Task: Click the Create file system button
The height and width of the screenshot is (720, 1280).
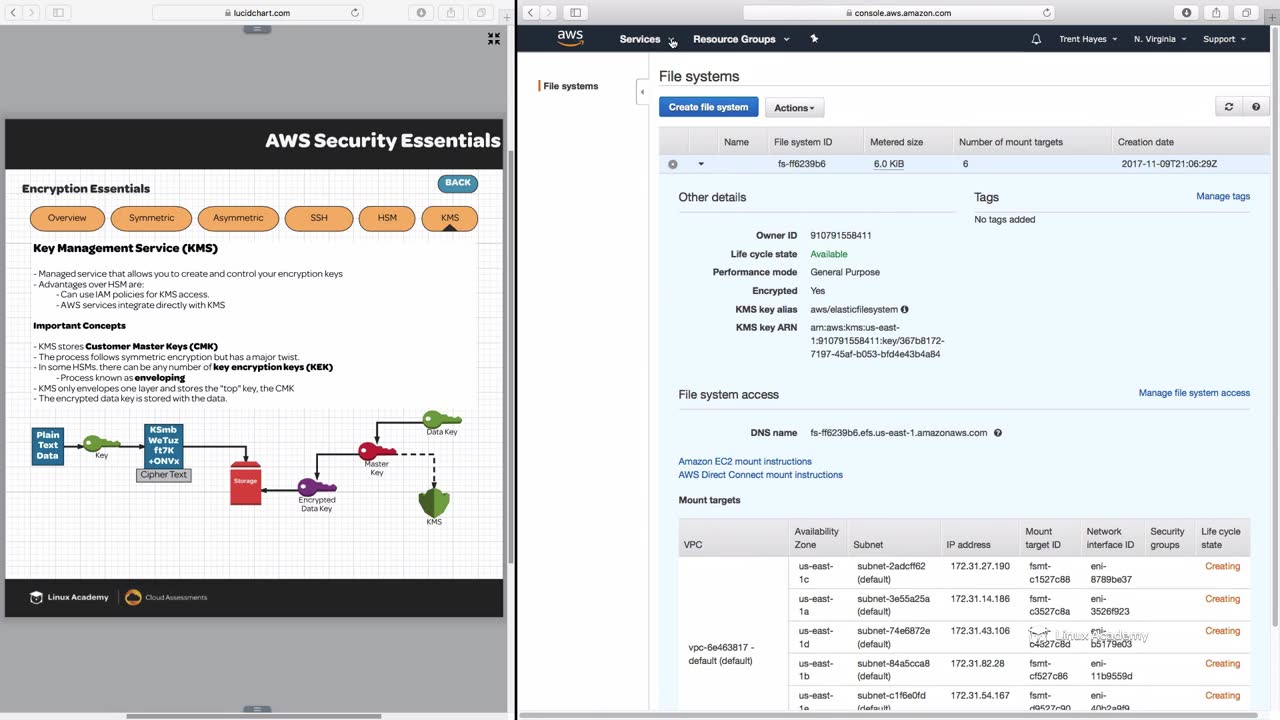Action: click(708, 107)
